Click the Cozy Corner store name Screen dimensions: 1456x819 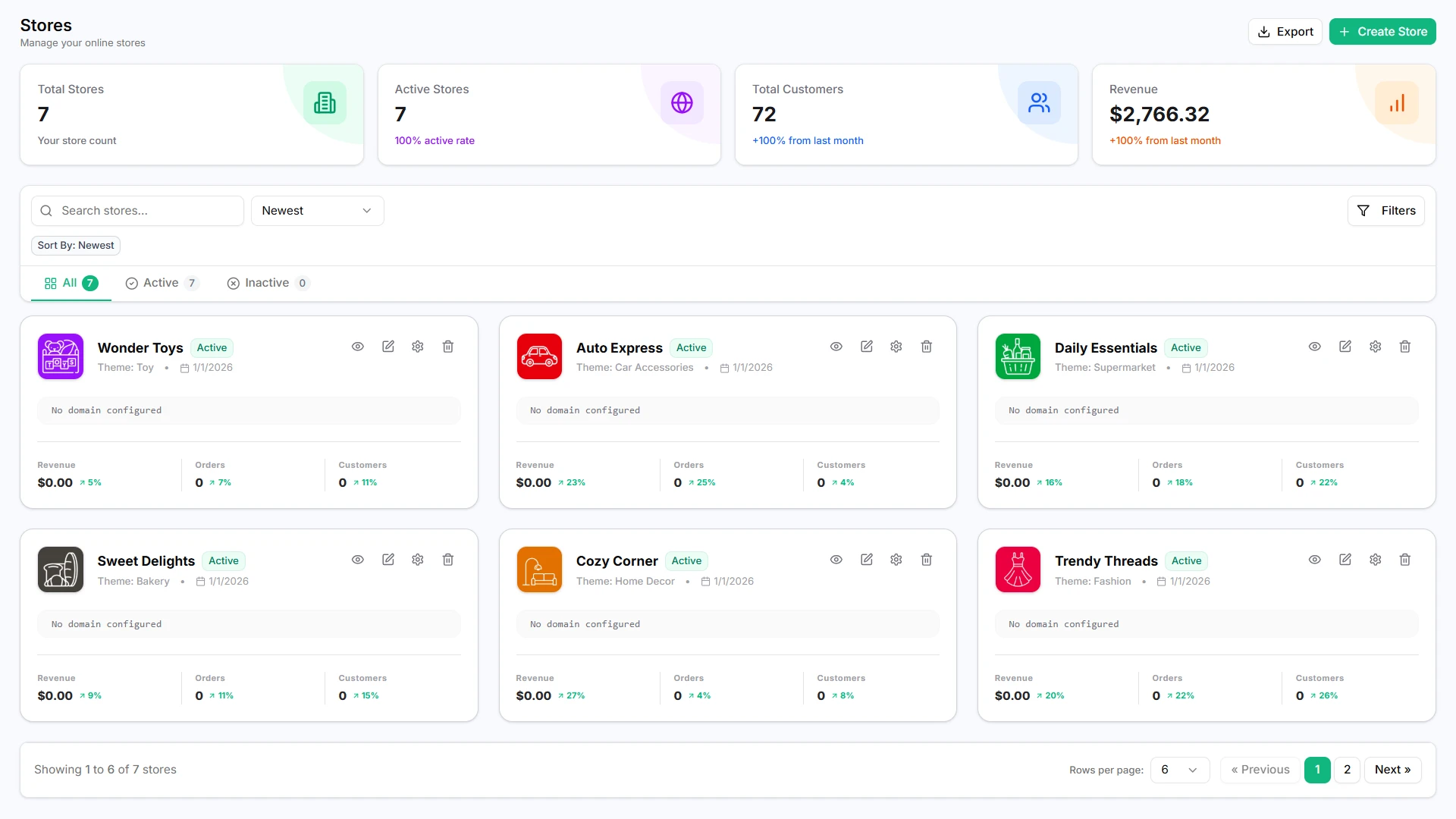617,561
